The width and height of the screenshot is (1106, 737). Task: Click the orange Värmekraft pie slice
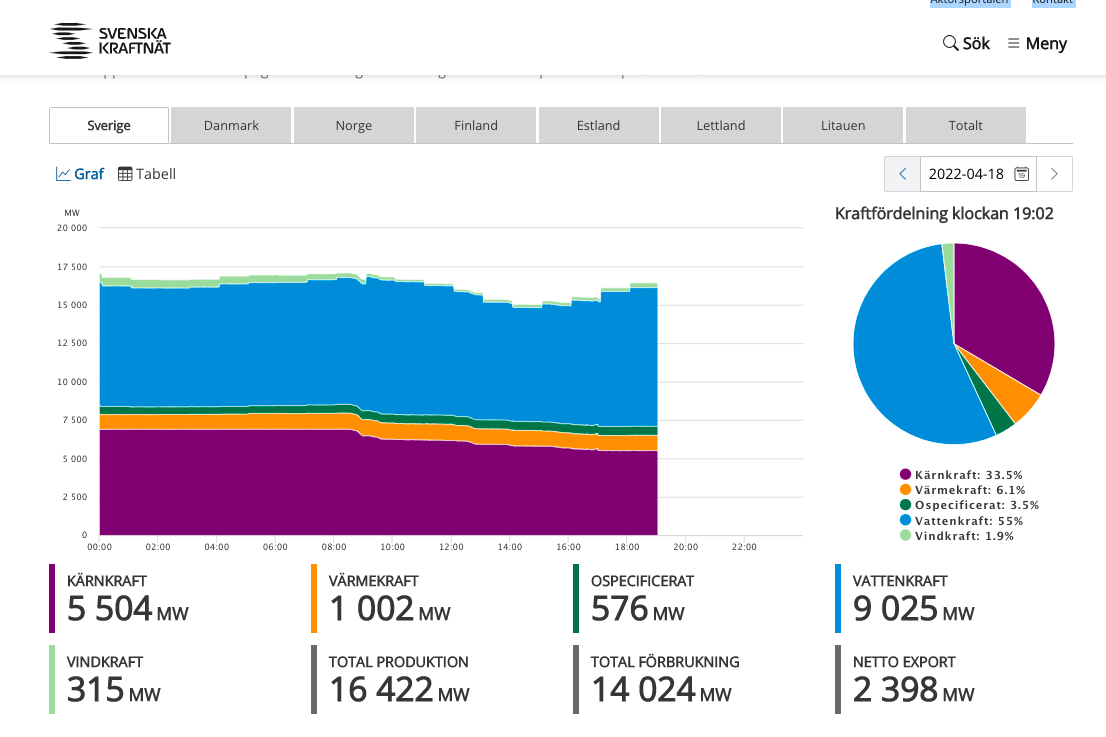pos(1010,390)
